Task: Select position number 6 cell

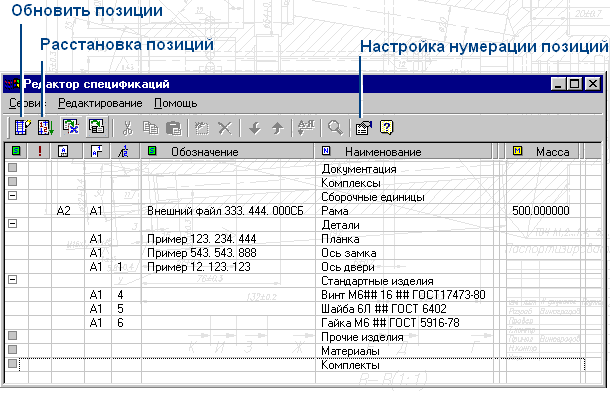Action: 120,323
